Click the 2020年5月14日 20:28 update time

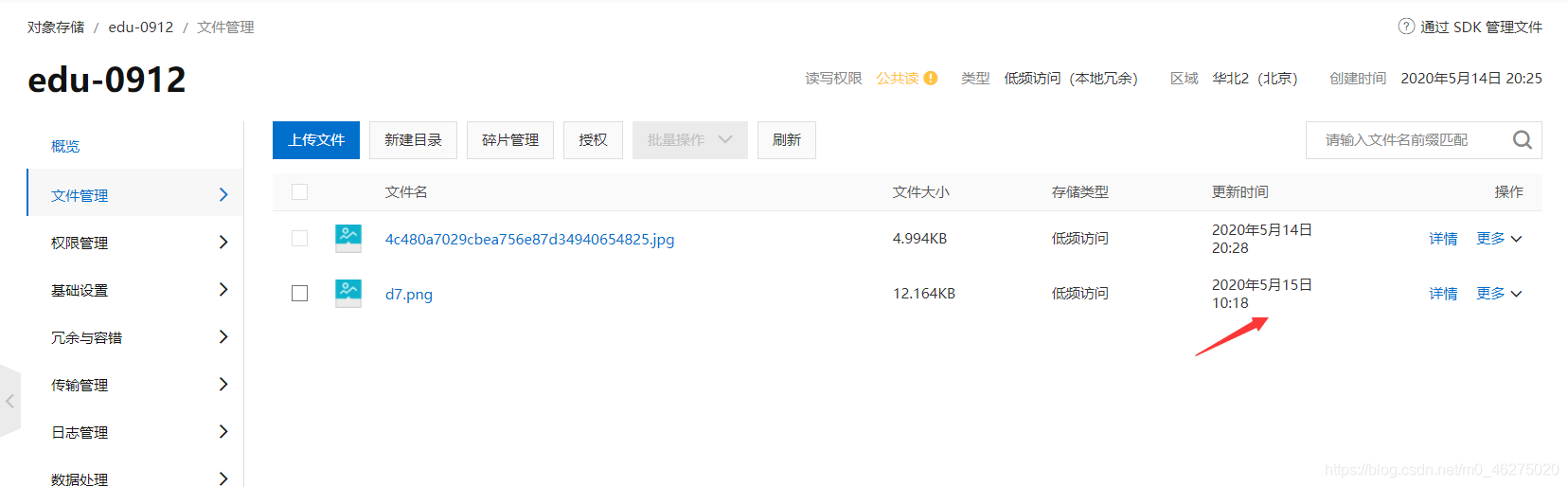coord(1262,239)
